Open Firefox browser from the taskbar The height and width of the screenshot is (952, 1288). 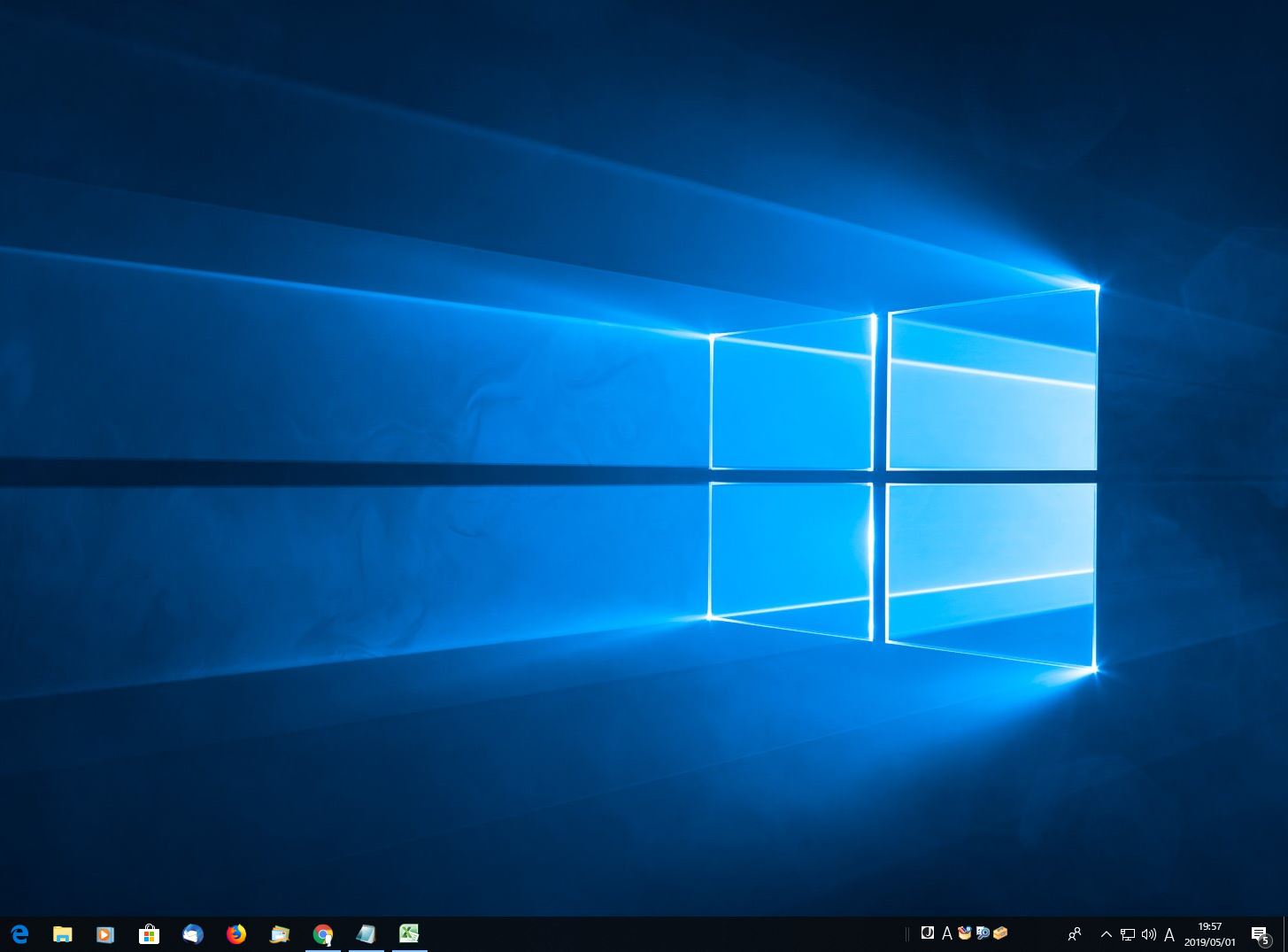(235, 933)
